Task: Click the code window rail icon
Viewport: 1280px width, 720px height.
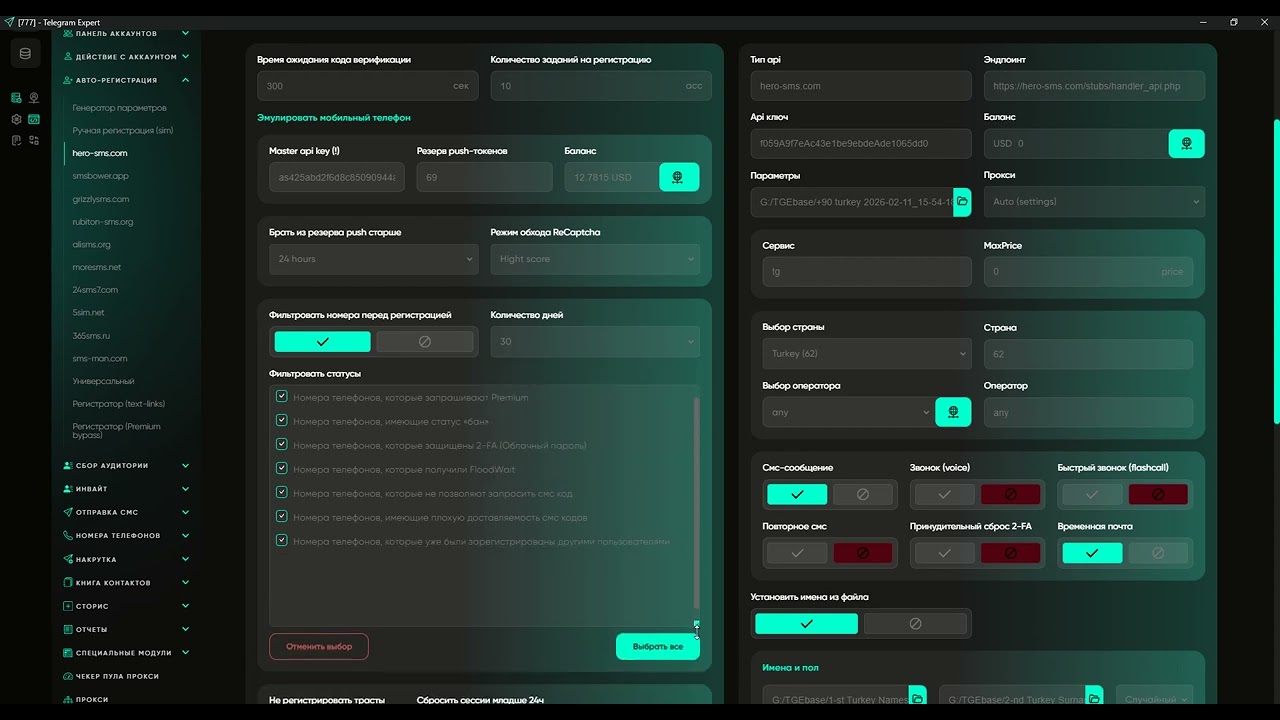Action: [34, 119]
